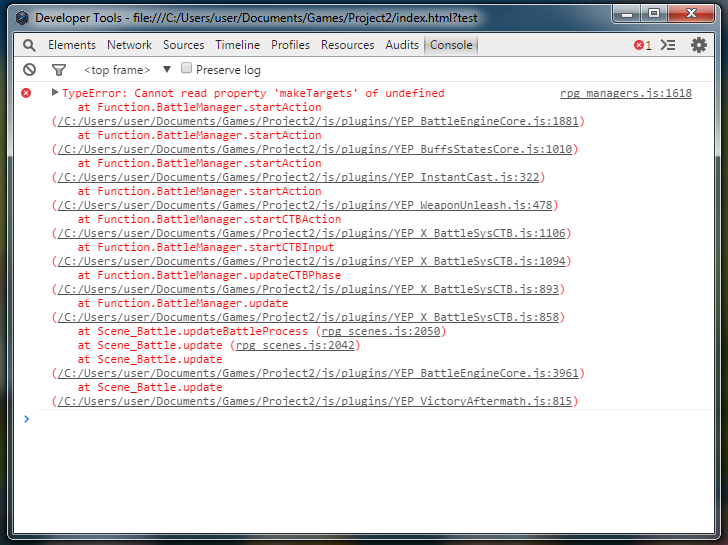Viewport: 728px width, 545px height.
Task: Click the search magnifier icon in DevTools
Action: click(x=29, y=45)
